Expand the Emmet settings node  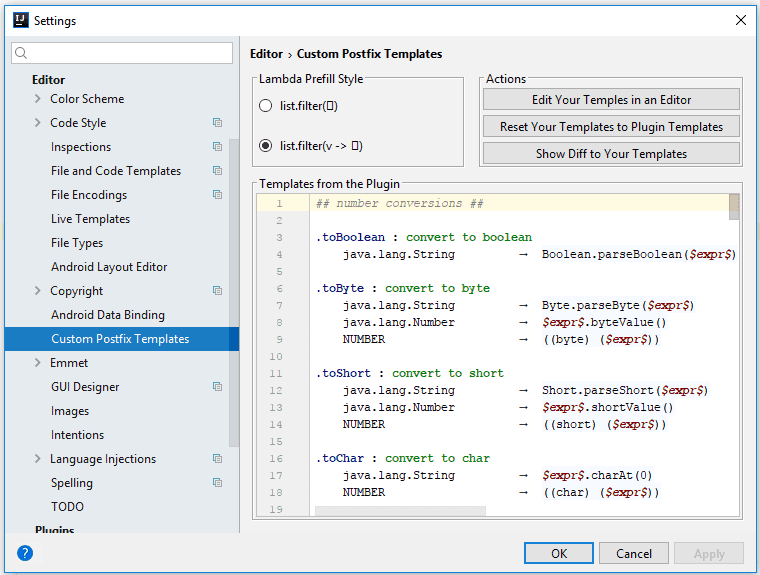(38, 363)
